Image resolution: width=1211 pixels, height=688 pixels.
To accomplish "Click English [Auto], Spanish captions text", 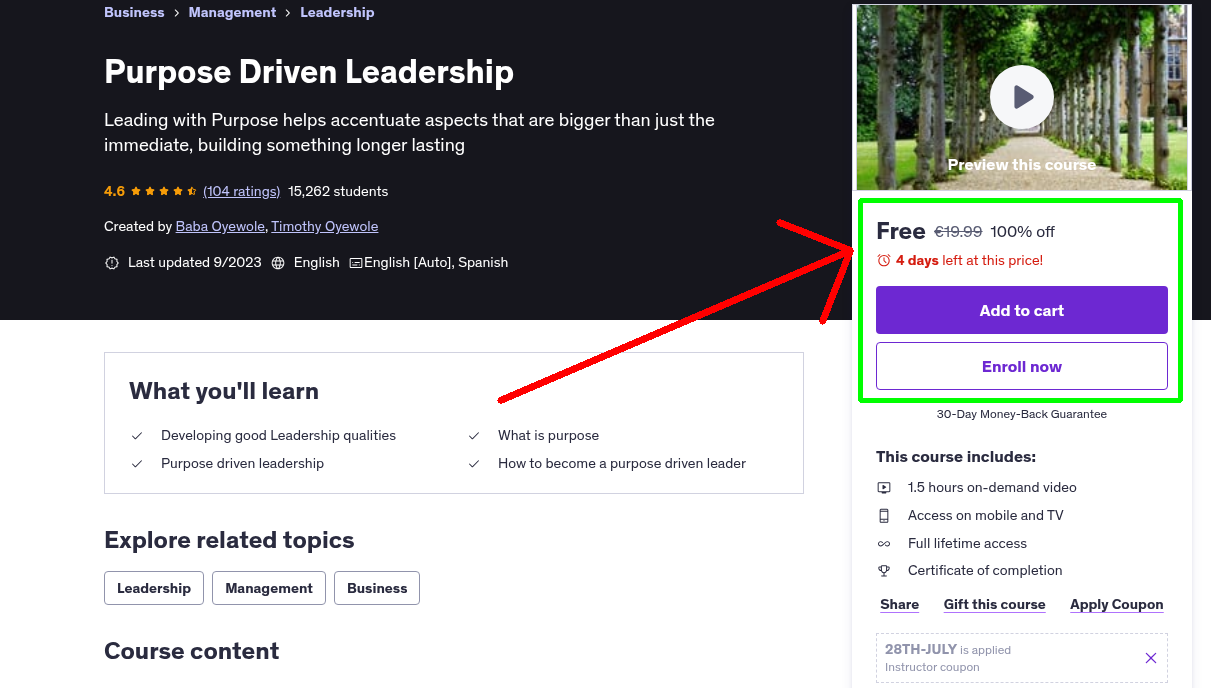I will pos(436,263).
